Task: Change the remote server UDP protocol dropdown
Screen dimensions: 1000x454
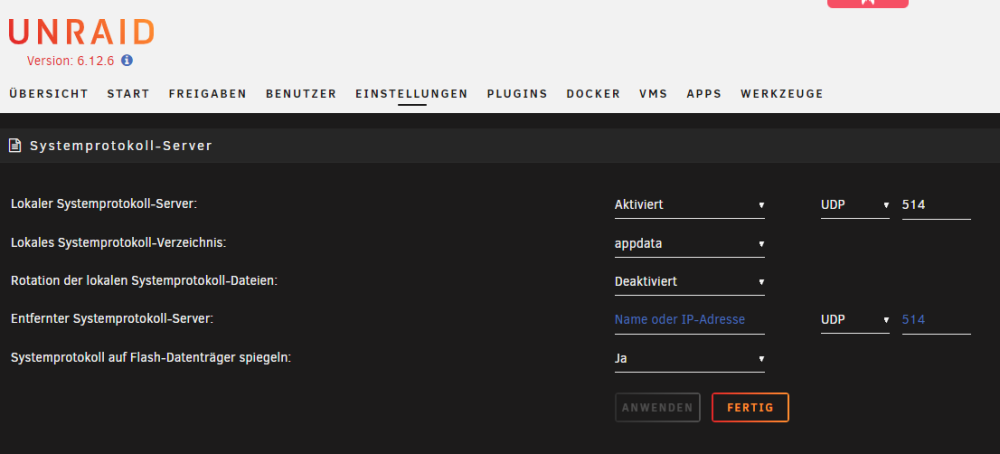Action: 855,320
